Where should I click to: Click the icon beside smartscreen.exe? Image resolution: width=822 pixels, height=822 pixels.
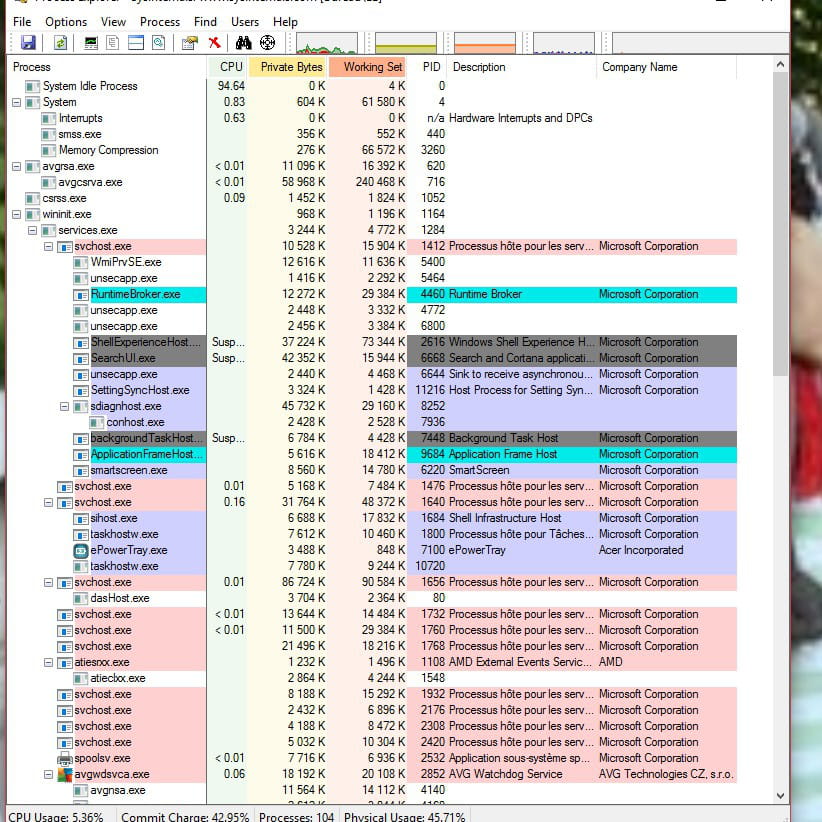(x=80, y=471)
